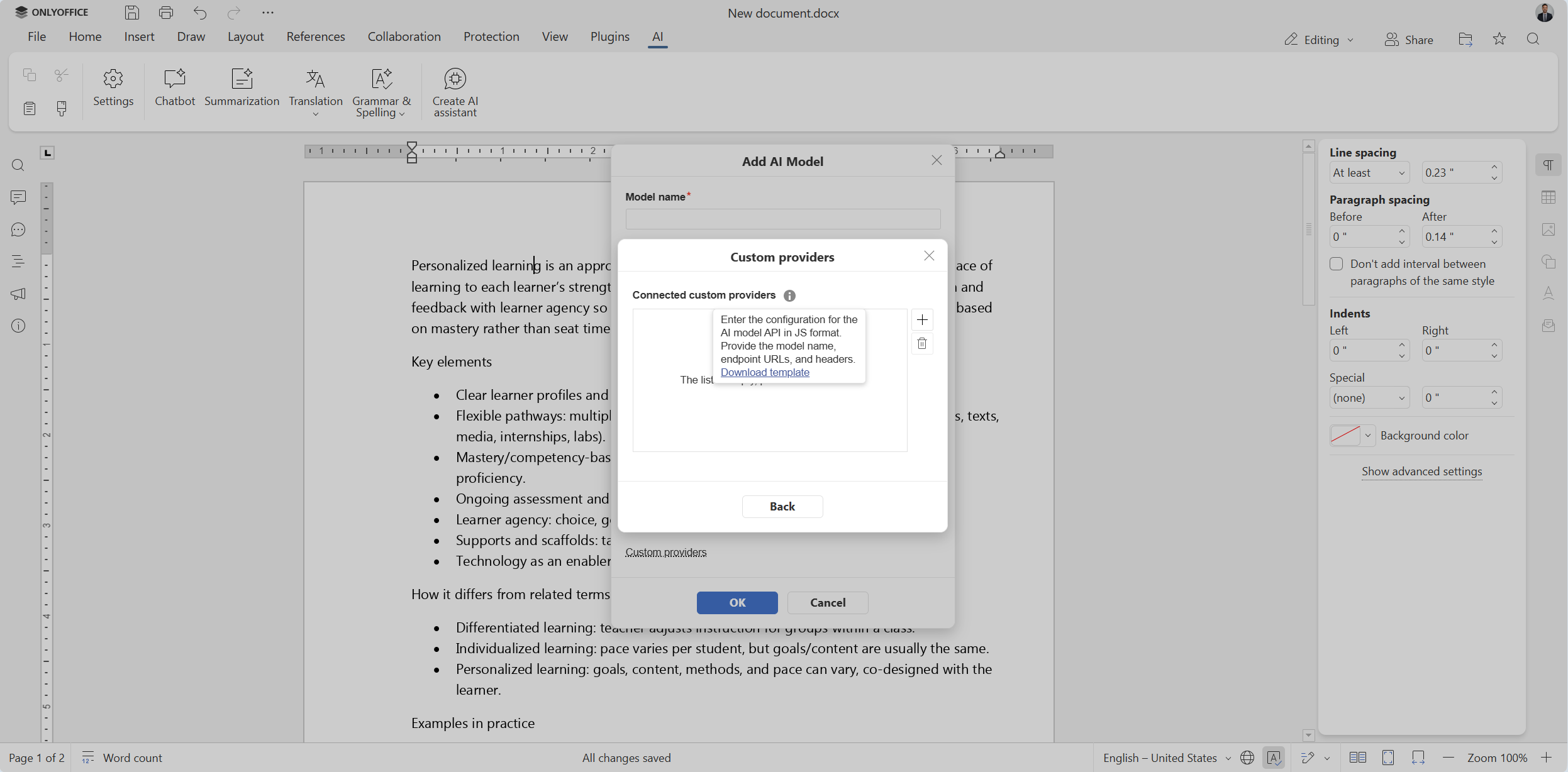Open the Comments panel in left sidebar
This screenshot has width=1568, height=772.
coord(18,197)
